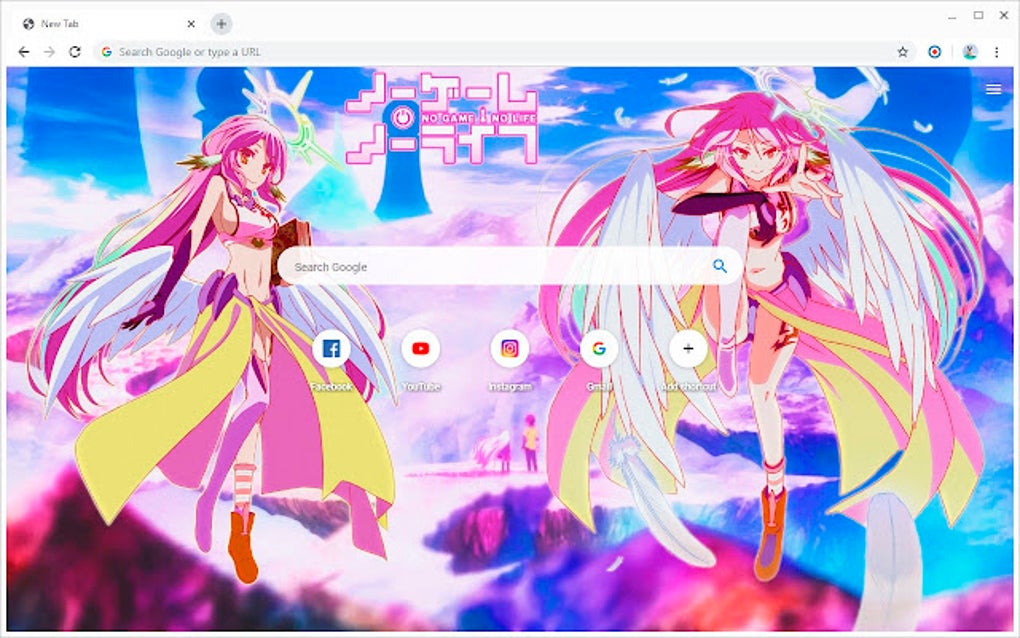Click the Google icon in address bar

pos(107,52)
